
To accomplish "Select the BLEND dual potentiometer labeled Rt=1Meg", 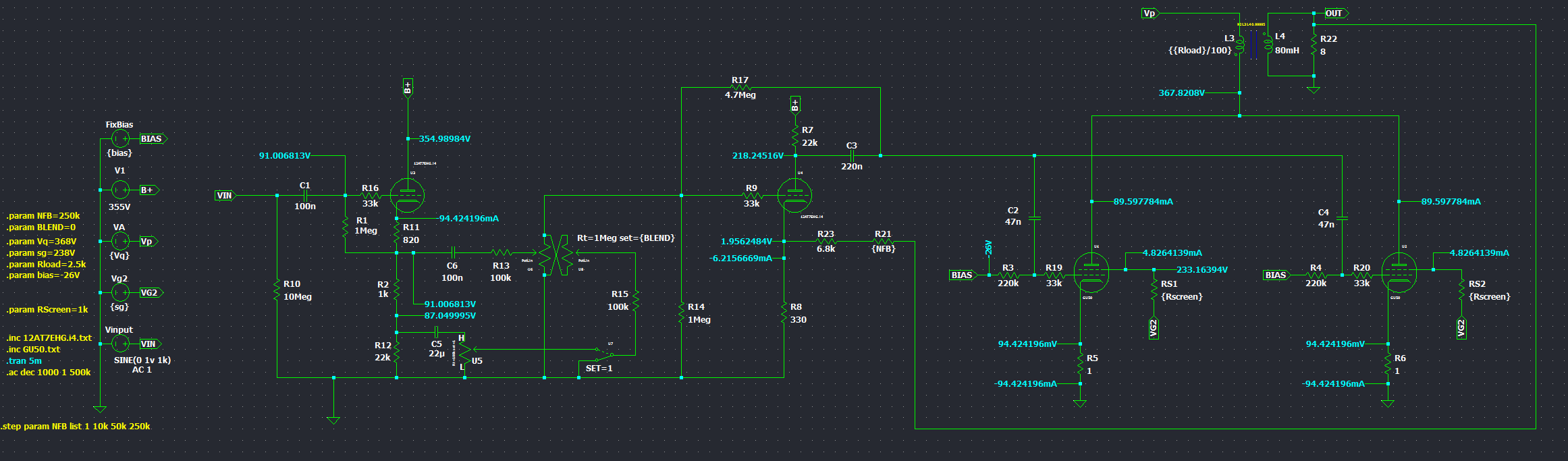I will point(558,254).
